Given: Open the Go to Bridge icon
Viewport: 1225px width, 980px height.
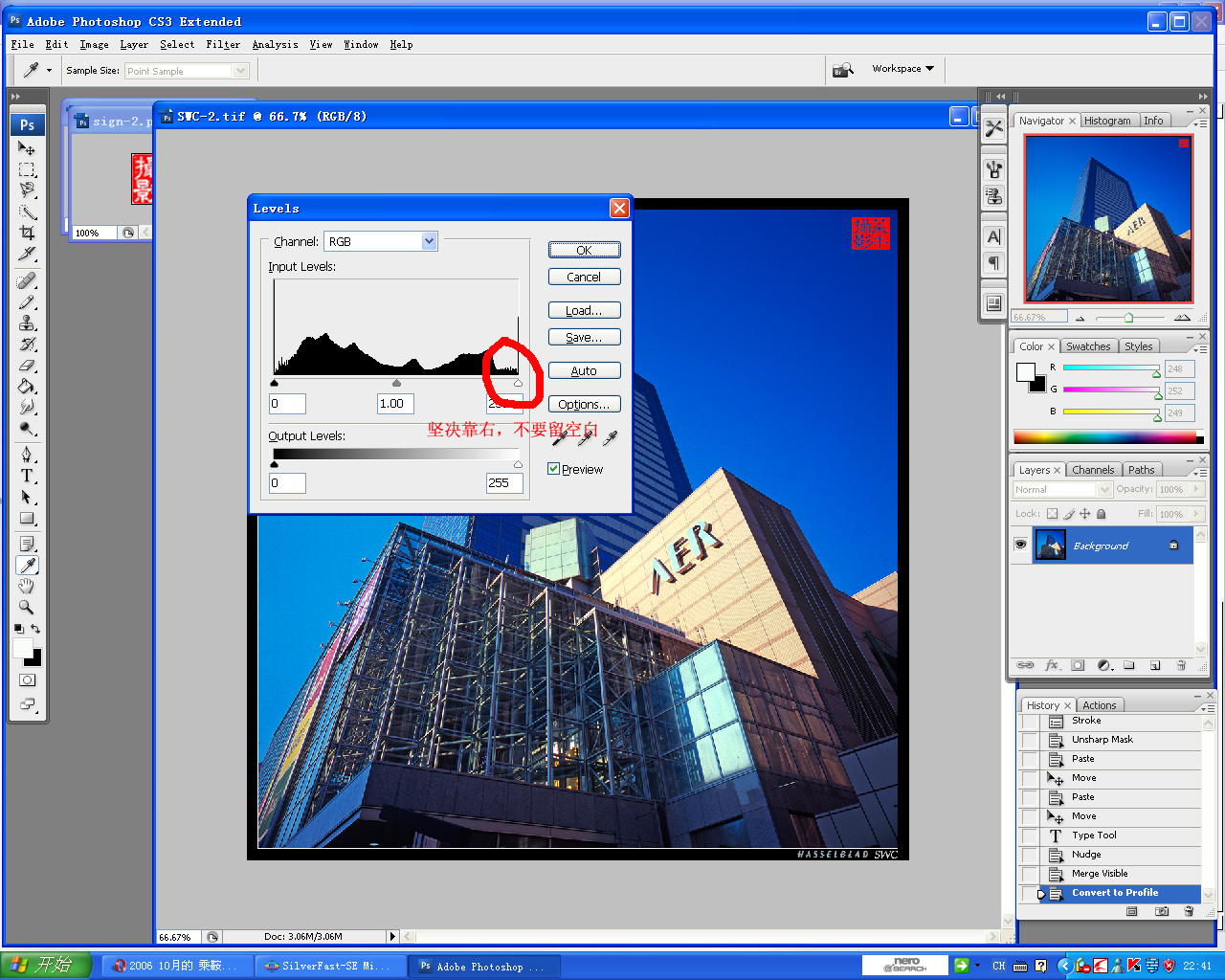Looking at the screenshot, I should click(x=842, y=70).
